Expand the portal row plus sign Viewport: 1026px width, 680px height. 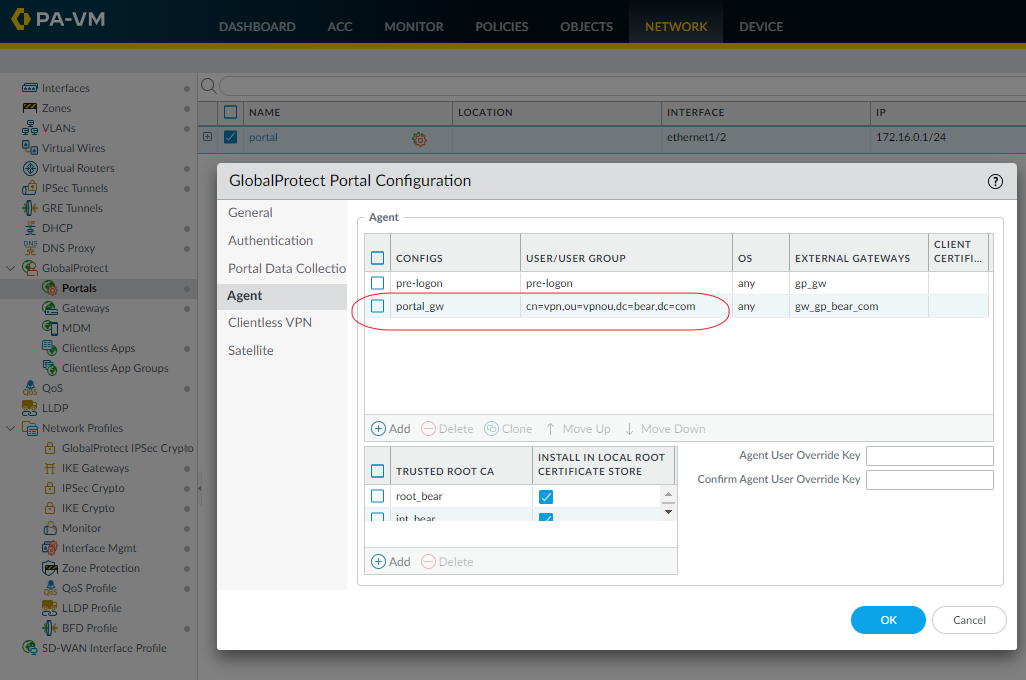(208, 137)
